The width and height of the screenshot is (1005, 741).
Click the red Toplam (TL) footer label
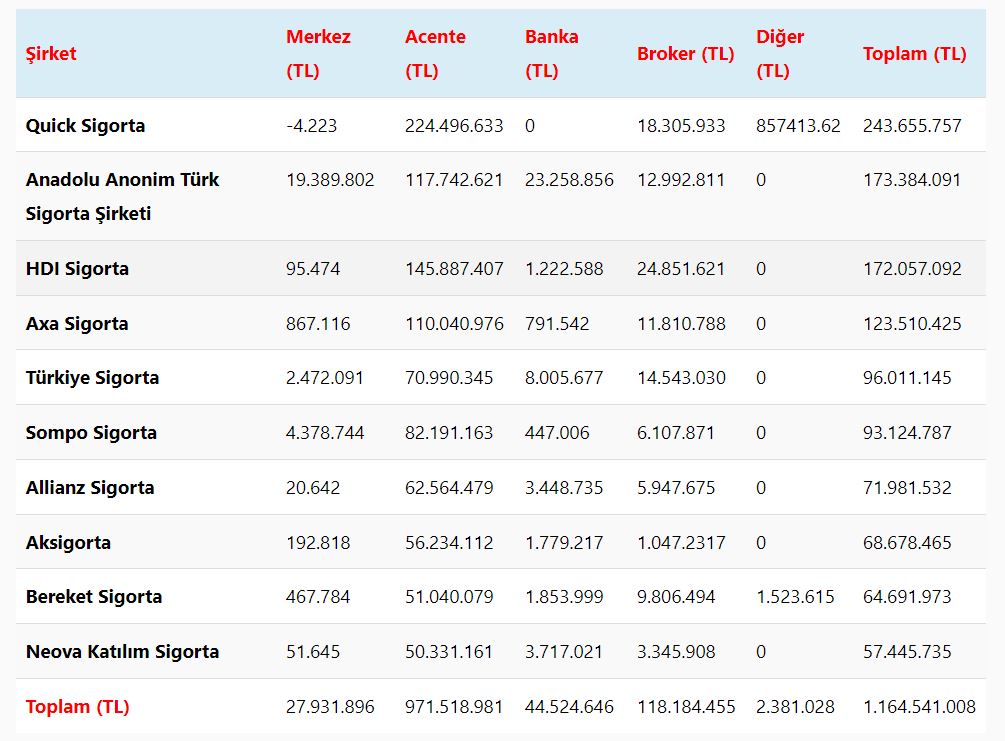click(x=77, y=707)
